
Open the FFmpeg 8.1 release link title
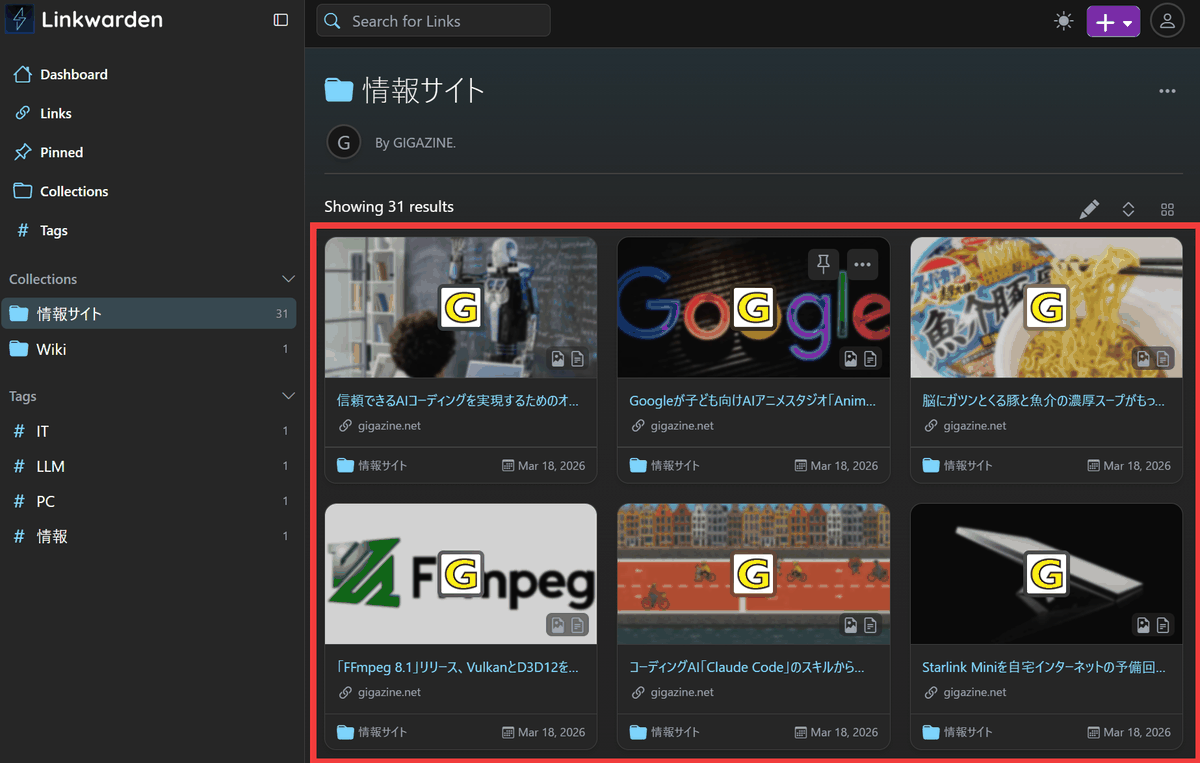pyautogui.click(x=458, y=666)
